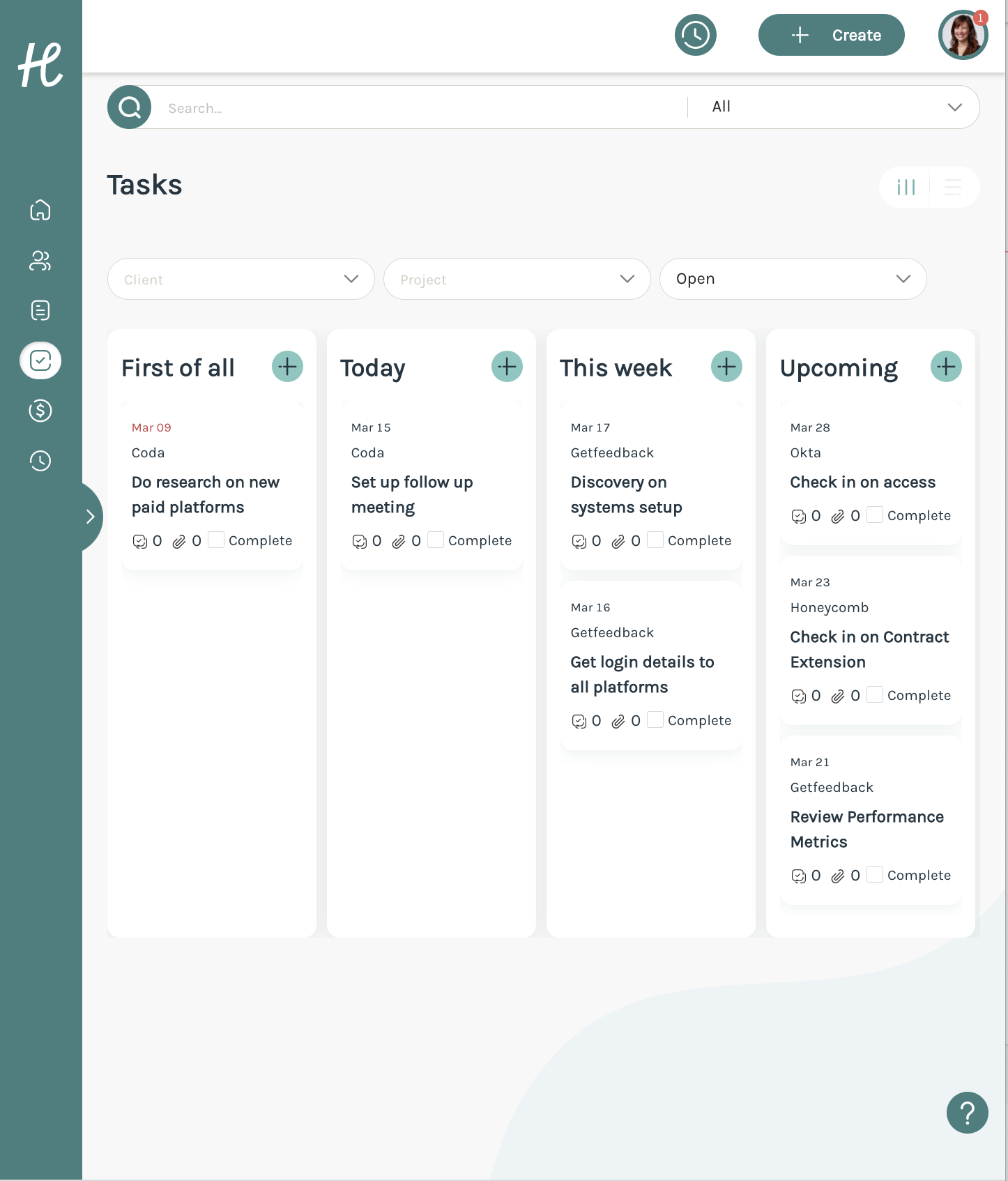Click the overdue 'Mar 09' date
This screenshot has width=1008, height=1181.
tap(151, 427)
